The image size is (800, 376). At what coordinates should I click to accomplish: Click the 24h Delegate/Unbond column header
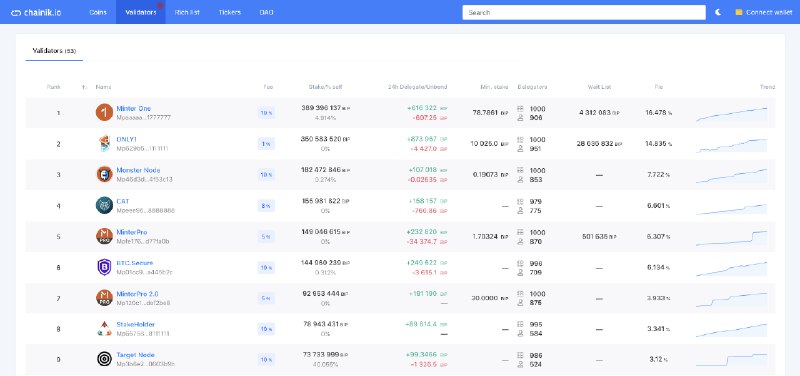pyautogui.click(x=417, y=87)
